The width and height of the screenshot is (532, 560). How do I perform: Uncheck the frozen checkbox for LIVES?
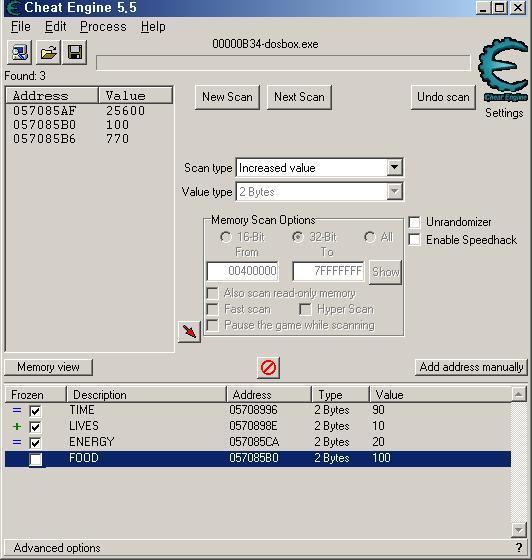(x=35, y=427)
